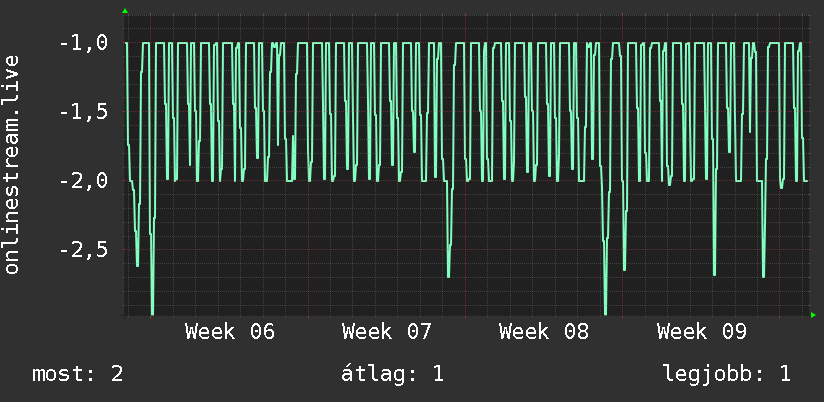Click the 'Week 09' x-axis label
The width and height of the screenshot is (824, 402).
point(702,332)
